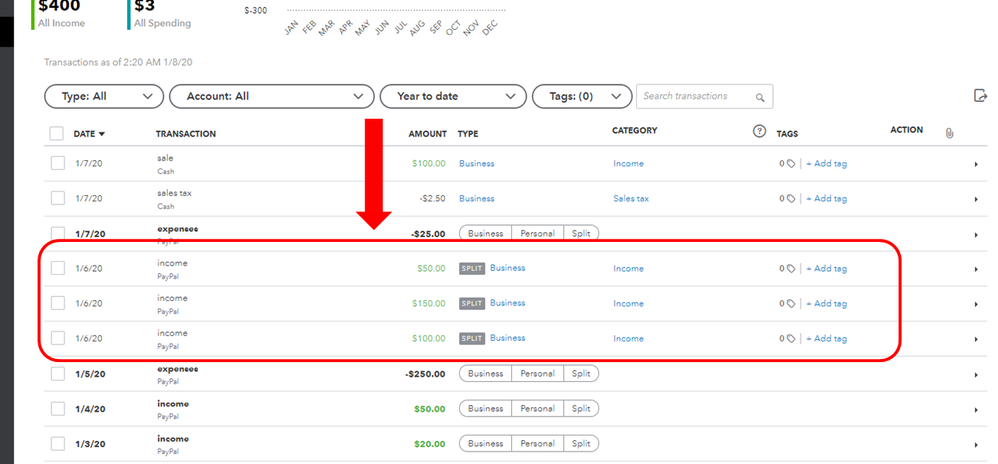
Task: Mark -$25.00 expenses as Business
Action: pyautogui.click(x=486, y=234)
